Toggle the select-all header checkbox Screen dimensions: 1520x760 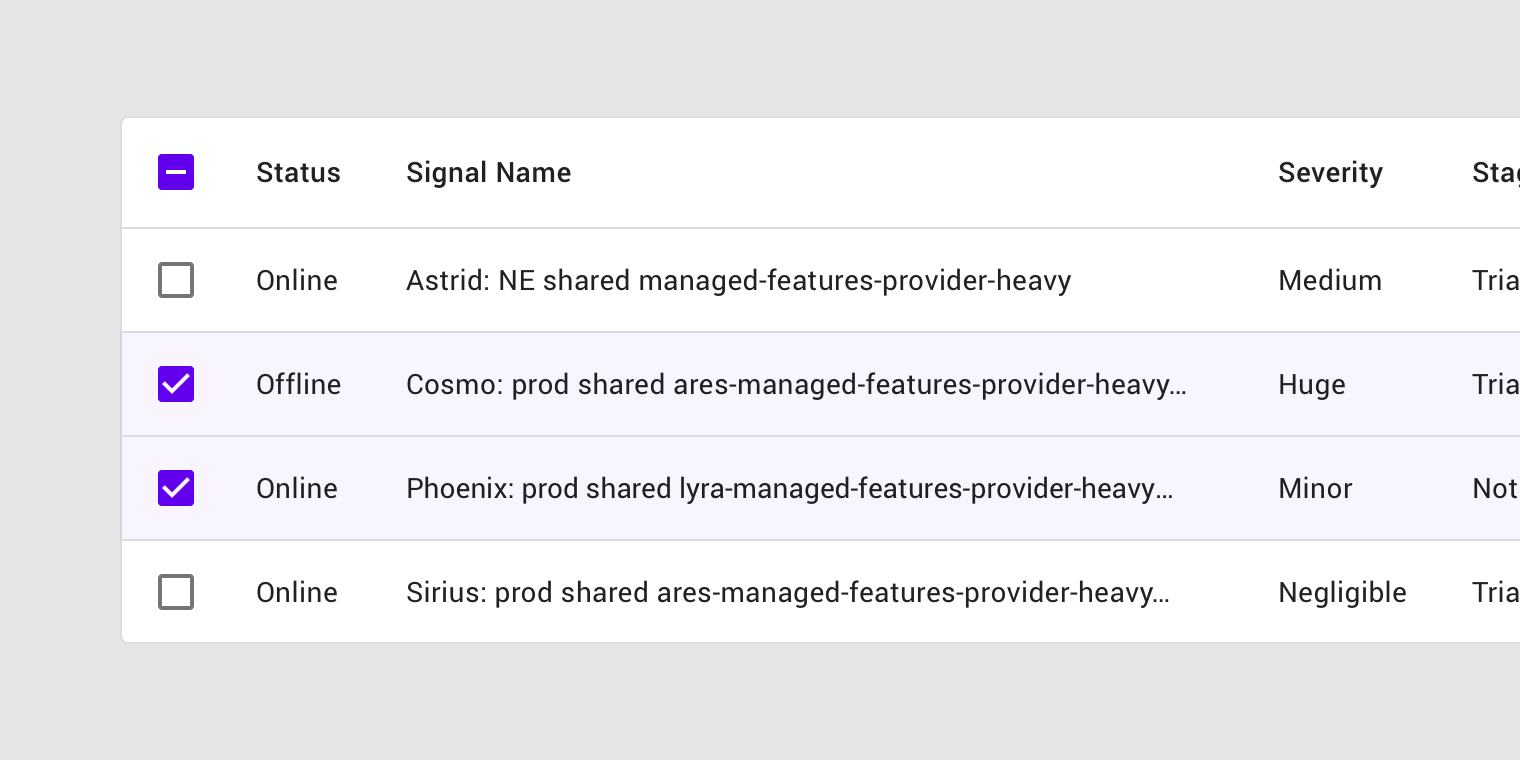pos(176,172)
